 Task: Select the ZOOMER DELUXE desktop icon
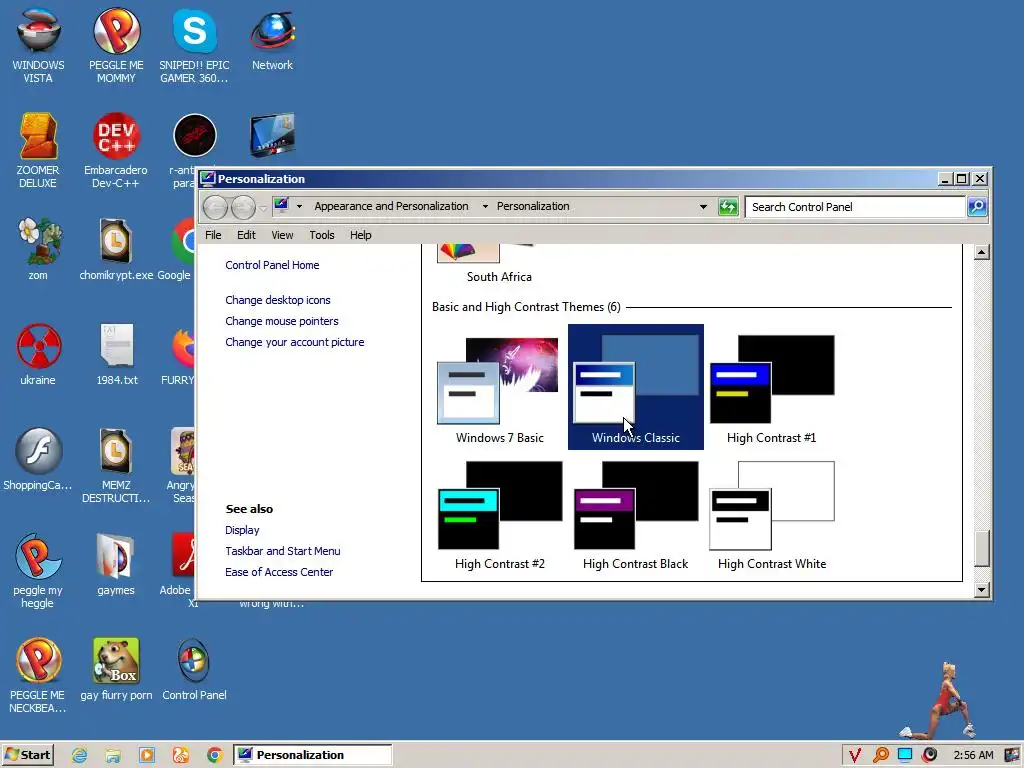pos(38,150)
